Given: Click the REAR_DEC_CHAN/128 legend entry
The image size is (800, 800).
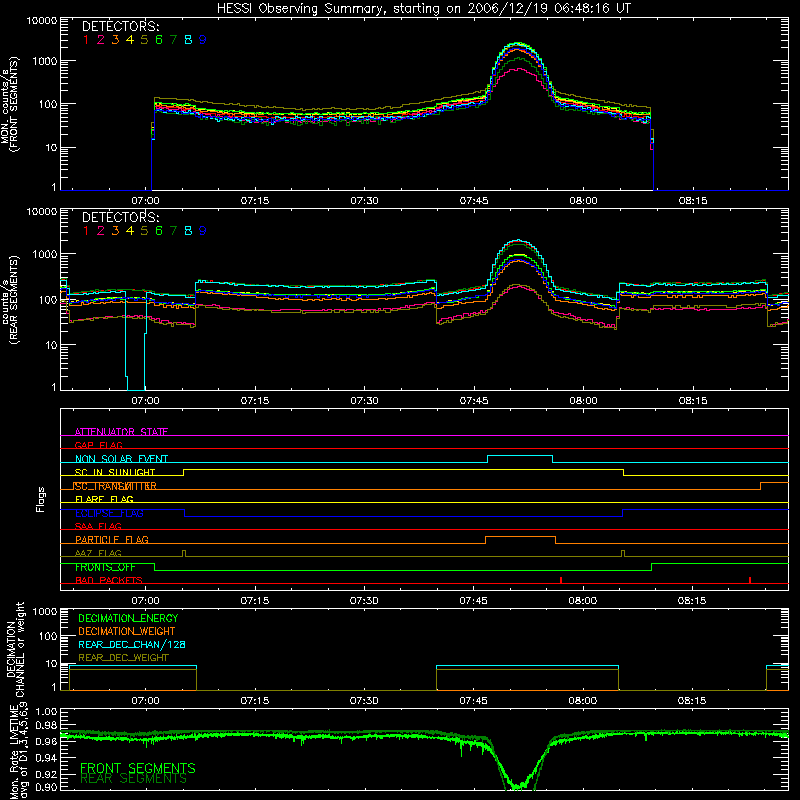Looking at the screenshot, I should 132,644.
